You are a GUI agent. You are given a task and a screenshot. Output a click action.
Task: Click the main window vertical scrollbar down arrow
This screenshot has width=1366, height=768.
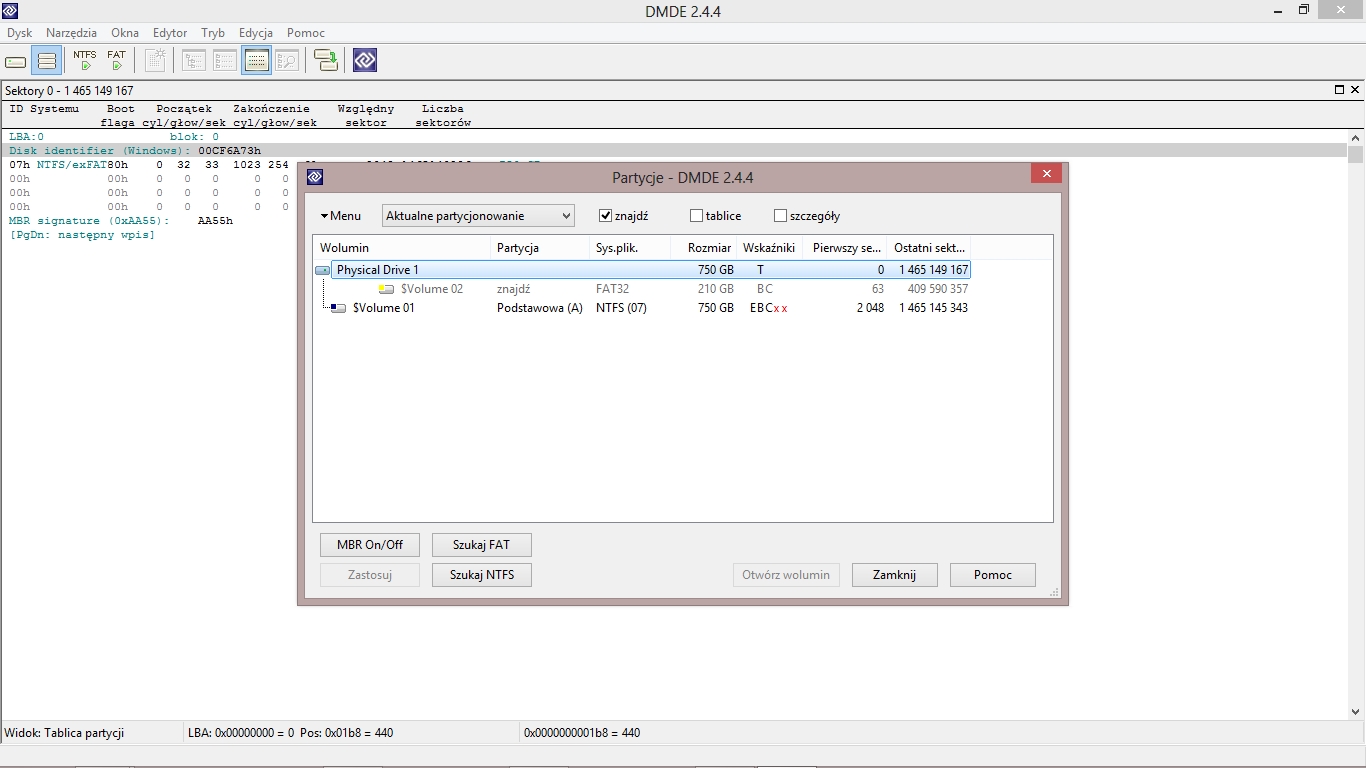click(x=1356, y=712)
